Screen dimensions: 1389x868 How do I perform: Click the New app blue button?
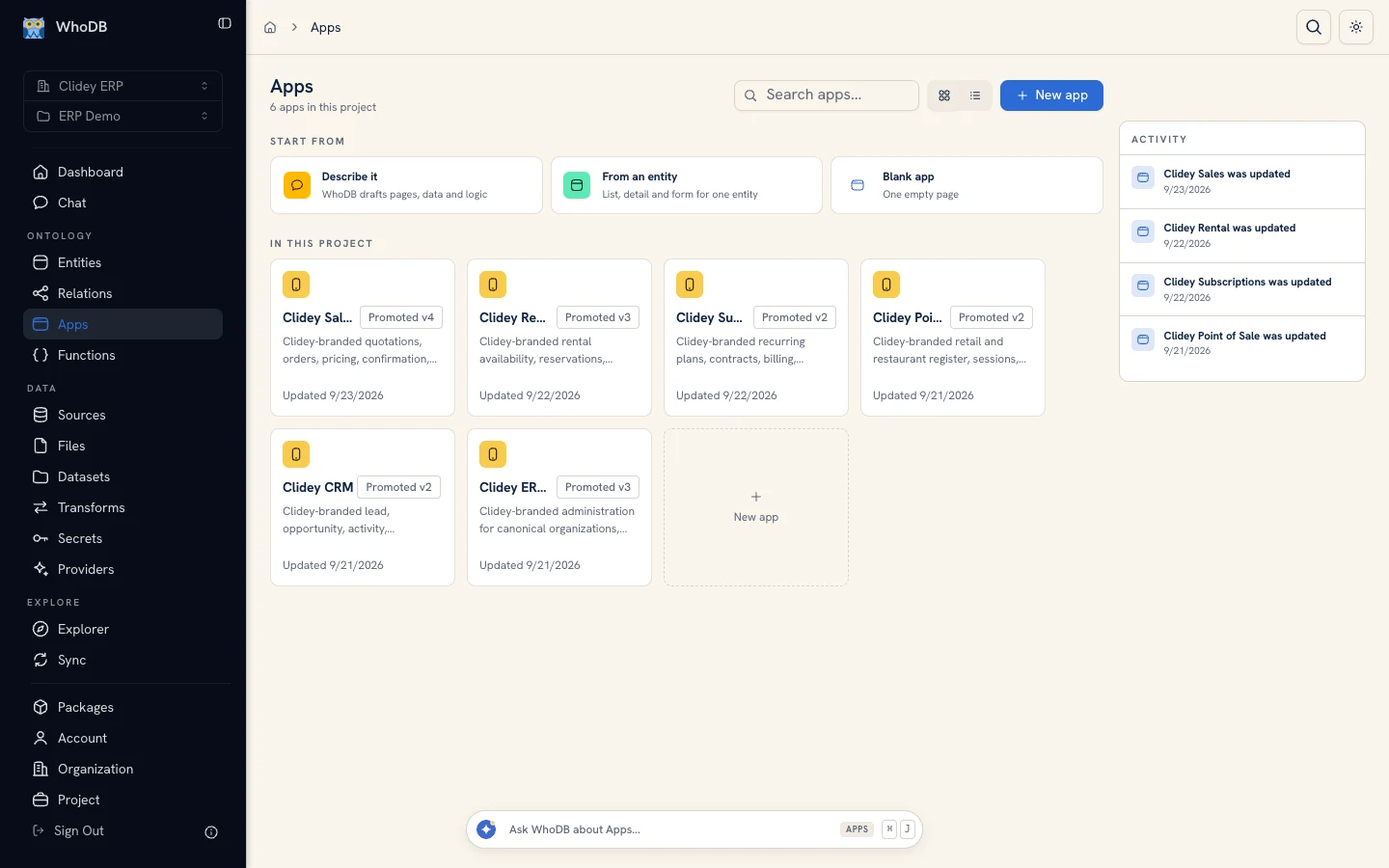tap(1051, 95)
